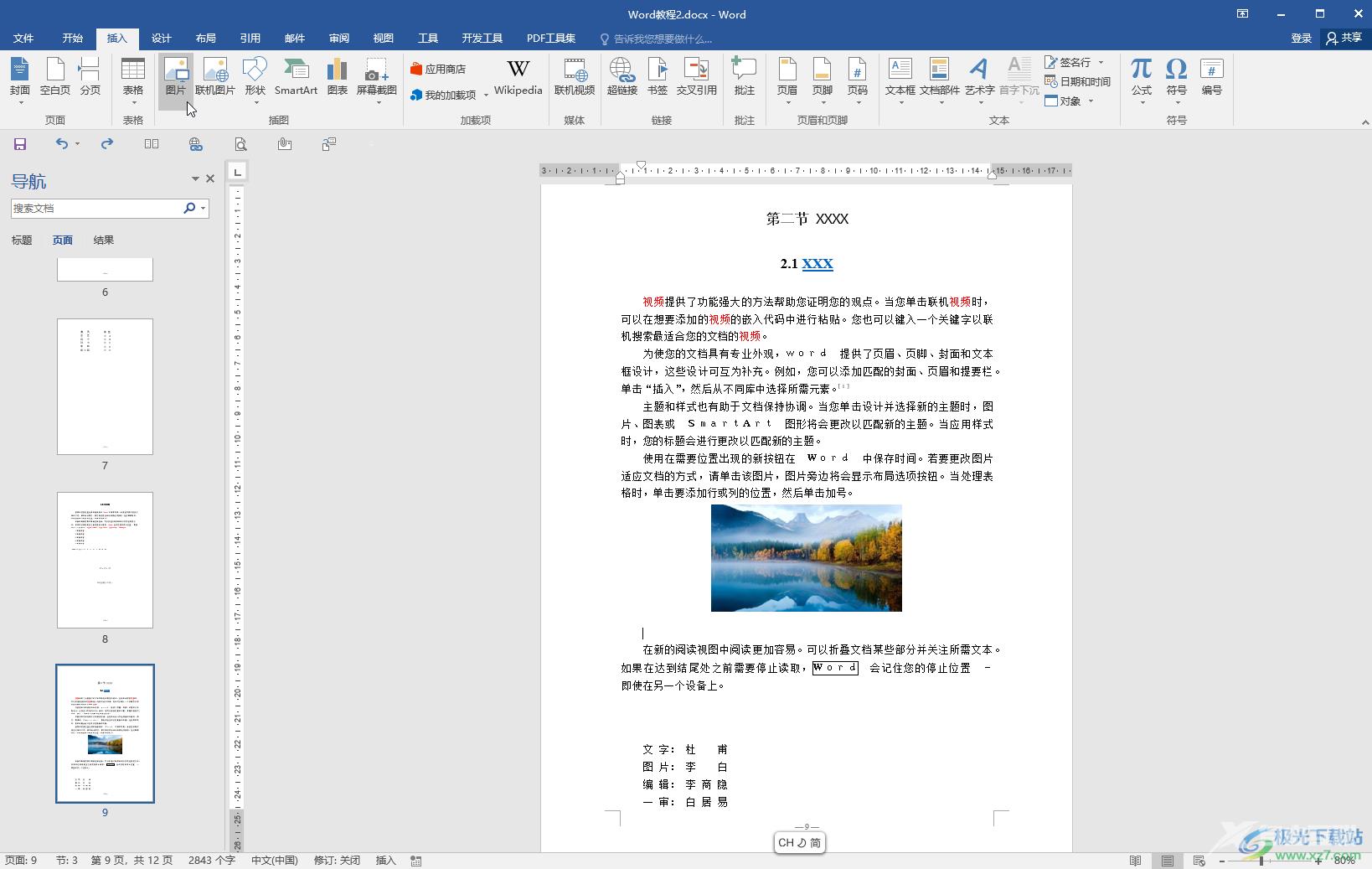Click the Picture (图片) insert button
Image resolution: width=1372 pixels, height=869 pixels.
[176, 80]
